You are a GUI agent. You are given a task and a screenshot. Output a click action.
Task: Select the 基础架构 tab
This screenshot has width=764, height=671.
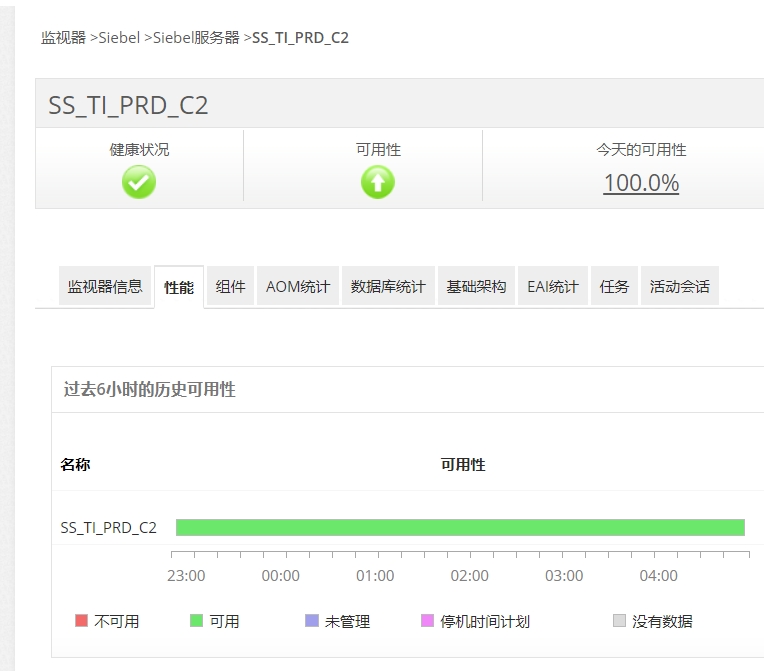[x=477, y=286]
